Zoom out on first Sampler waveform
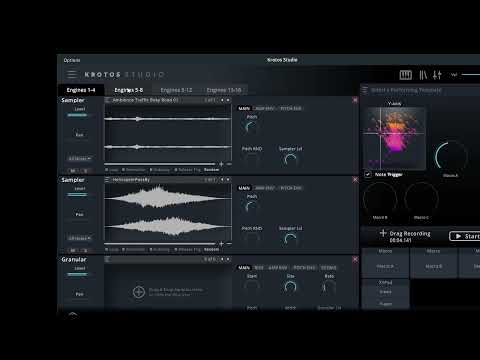Viewport: 480px width, 360px height. pos(229,164)
